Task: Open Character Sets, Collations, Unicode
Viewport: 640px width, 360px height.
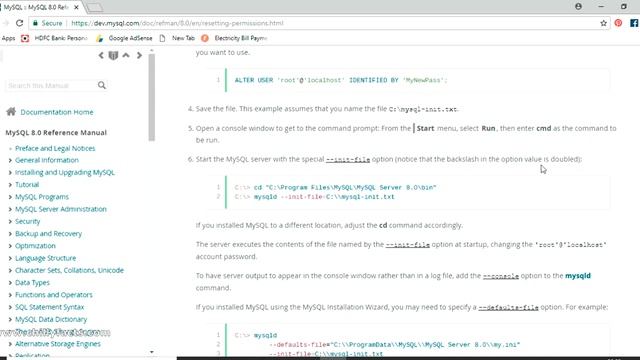Action: click(x=69, y=270)
